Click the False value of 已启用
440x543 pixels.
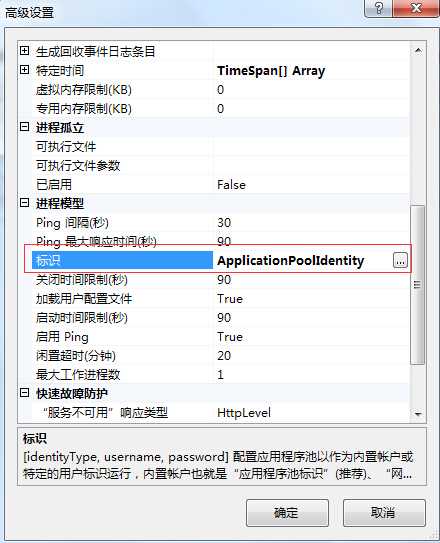pyautogui.click(x=231, y=185)
